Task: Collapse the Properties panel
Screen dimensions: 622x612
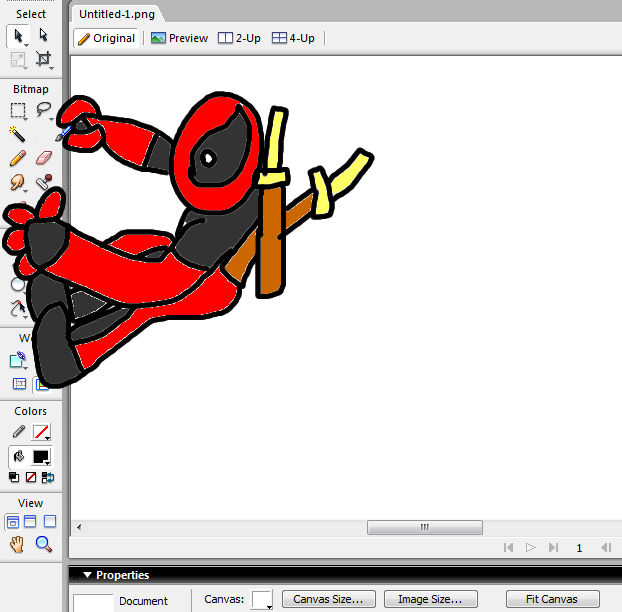Action: [x=87, y=575]
